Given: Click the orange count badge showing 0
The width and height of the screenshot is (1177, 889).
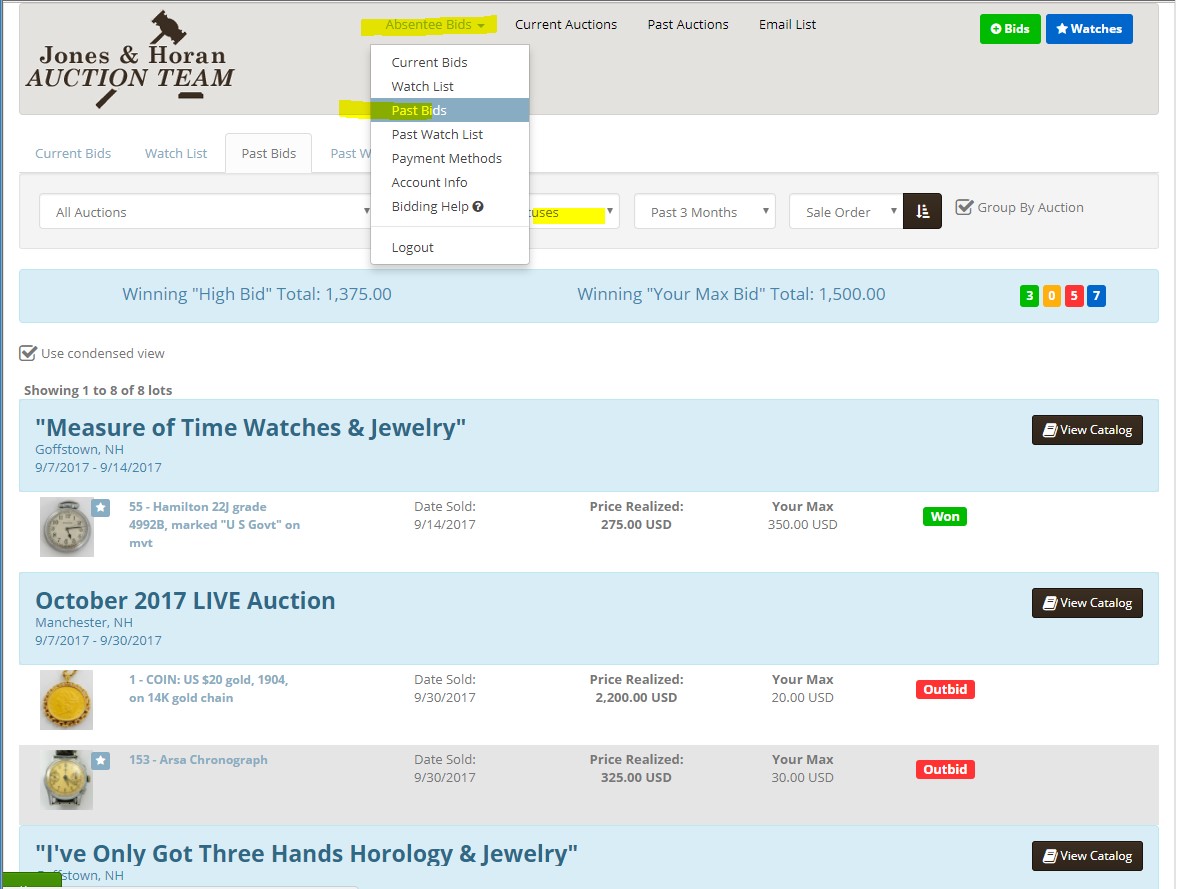Looking at the screenshot, I should (x=1051, y=296).
